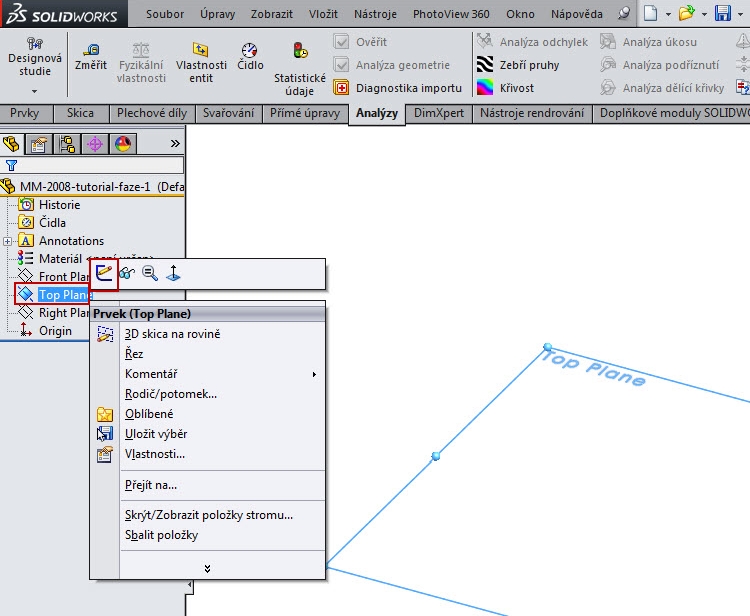Click the Top Plane midpoint handle

click(435, 456)
